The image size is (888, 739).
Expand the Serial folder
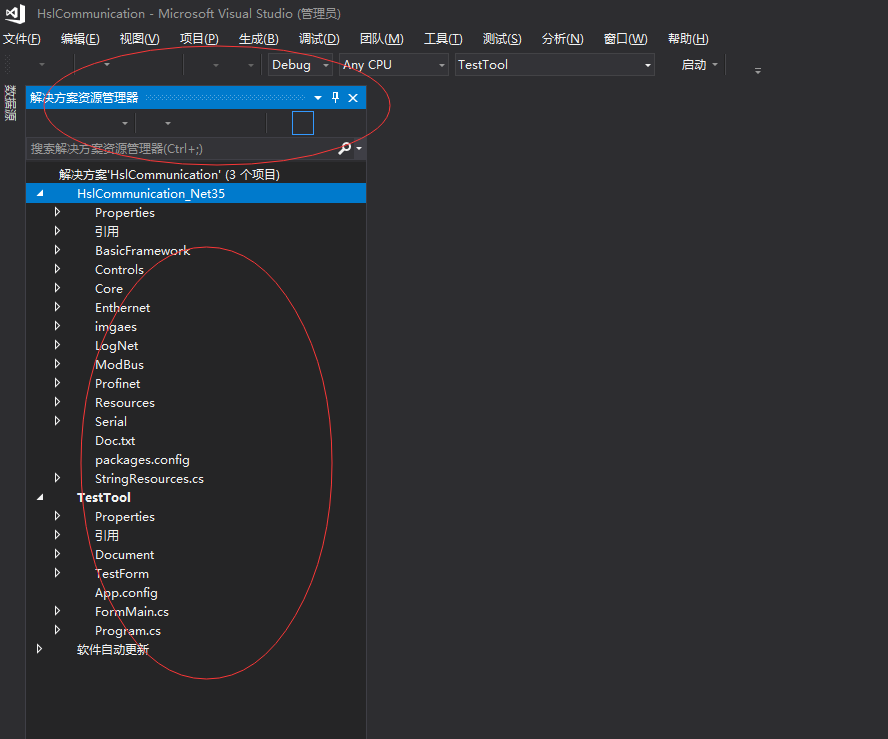pyautogui.click(x=57, y=421)
